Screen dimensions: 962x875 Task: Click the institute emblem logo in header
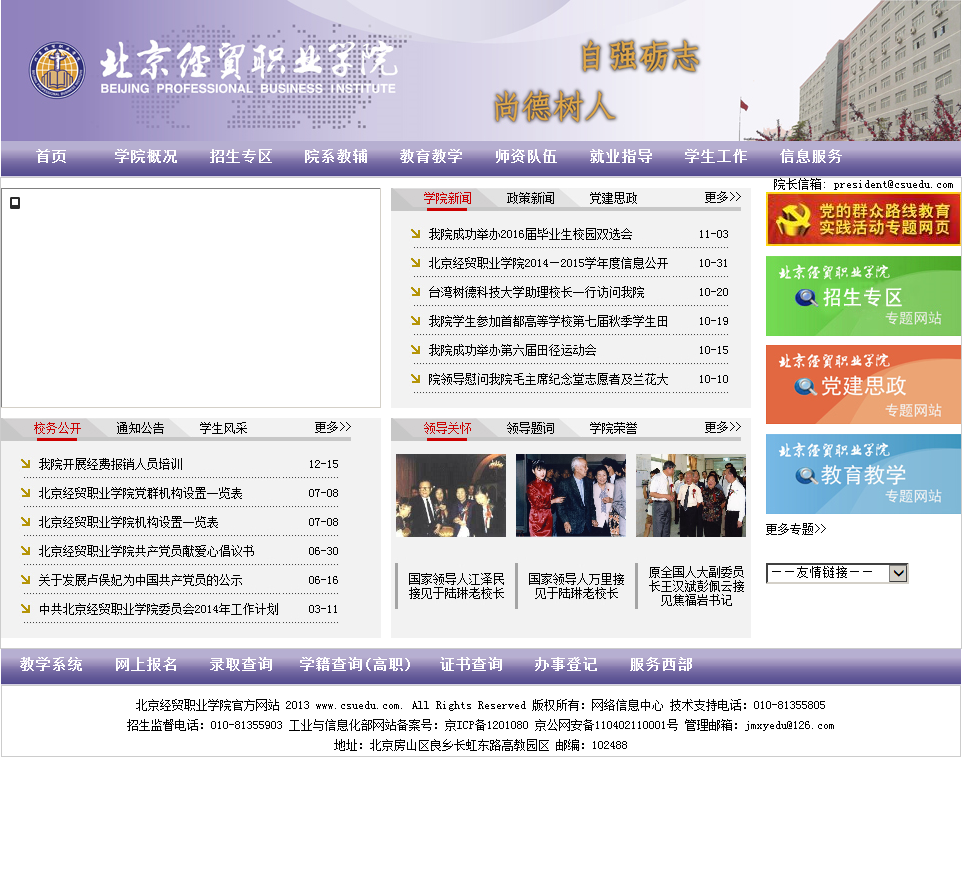(x=57, y=69)
